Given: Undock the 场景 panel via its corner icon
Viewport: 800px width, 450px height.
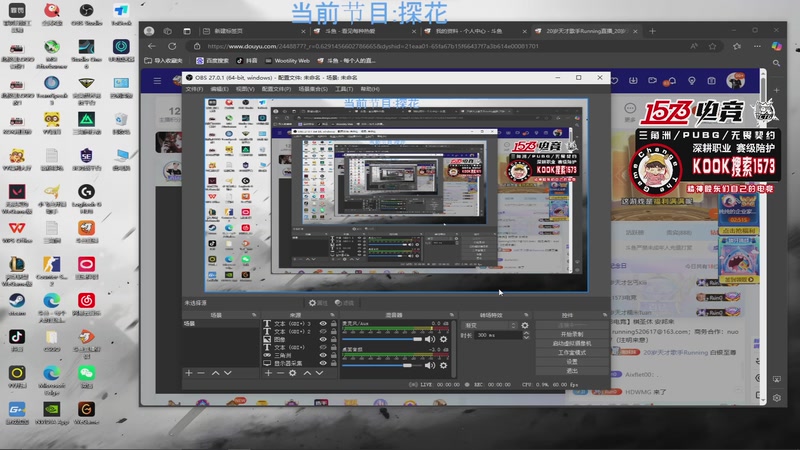Looking at the screenshot, I should (x=254, y=315).
